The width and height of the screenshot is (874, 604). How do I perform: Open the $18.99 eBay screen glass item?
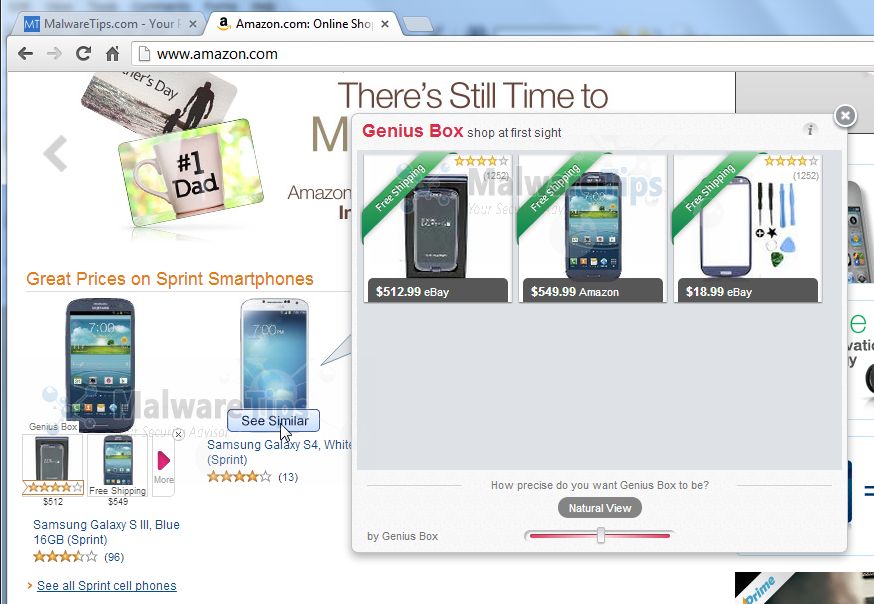click(747, 228)
